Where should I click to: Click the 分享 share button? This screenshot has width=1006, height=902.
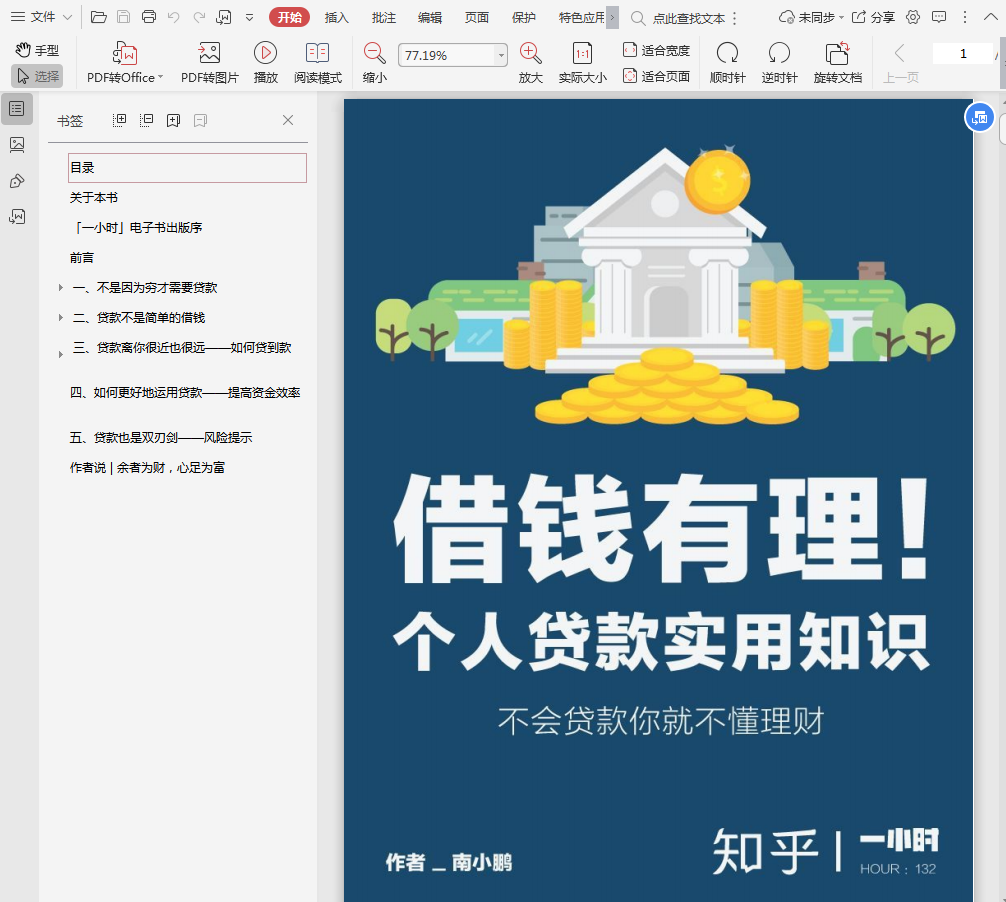[873, 17]
